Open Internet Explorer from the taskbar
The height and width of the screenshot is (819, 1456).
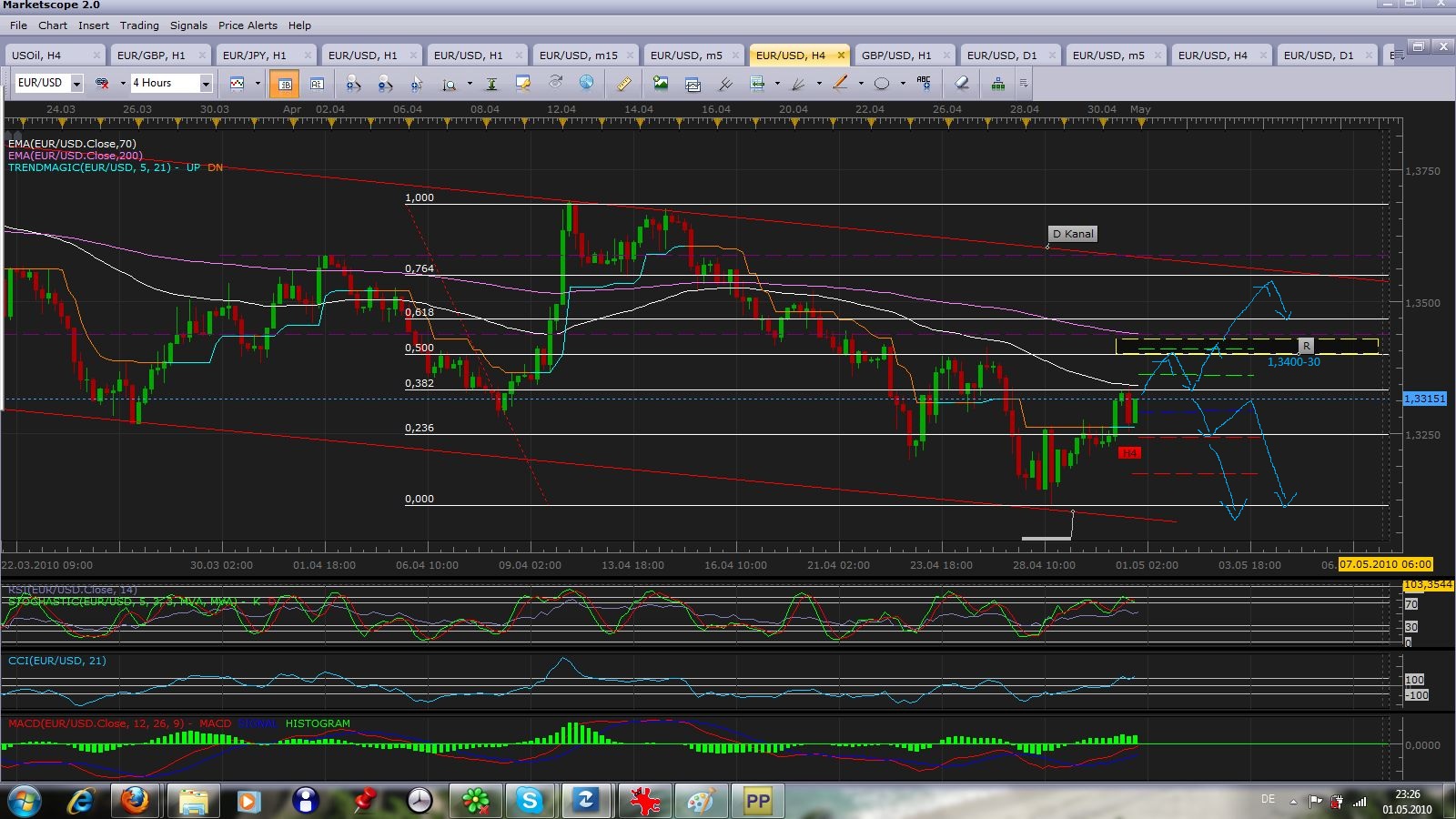pos(80,801)
